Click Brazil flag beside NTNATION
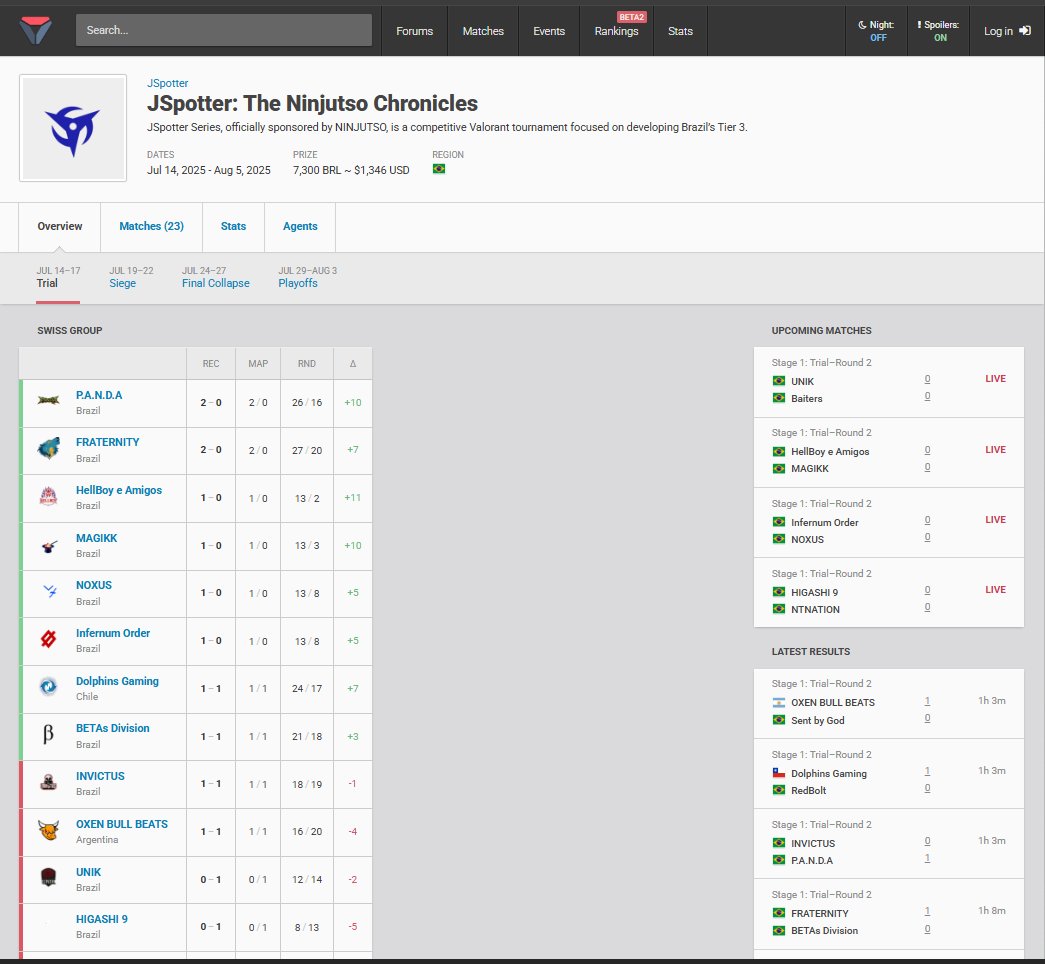The width and height of the screenshot is (1045, 964). coord(778,609)
